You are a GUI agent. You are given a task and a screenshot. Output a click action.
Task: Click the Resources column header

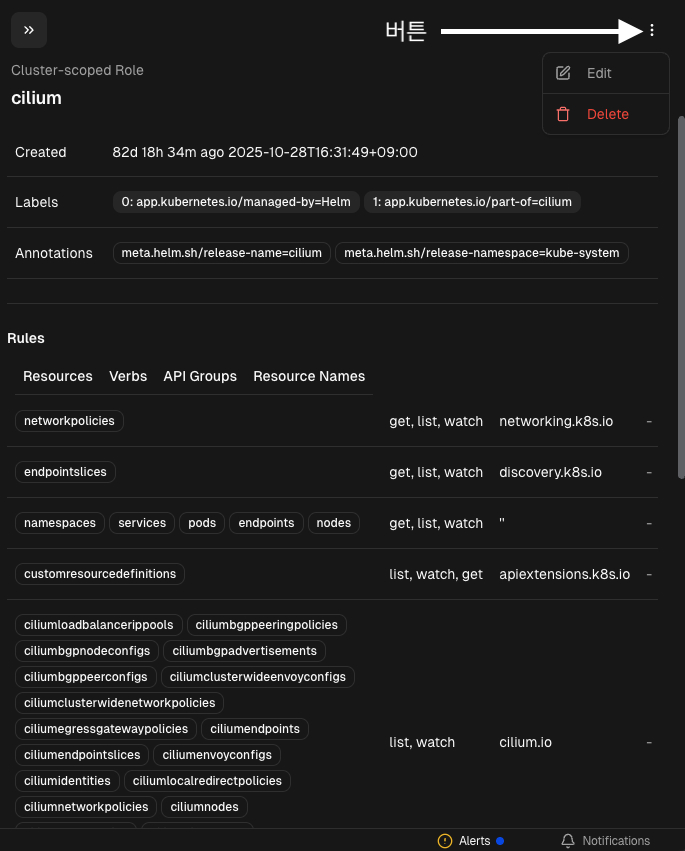58,376
